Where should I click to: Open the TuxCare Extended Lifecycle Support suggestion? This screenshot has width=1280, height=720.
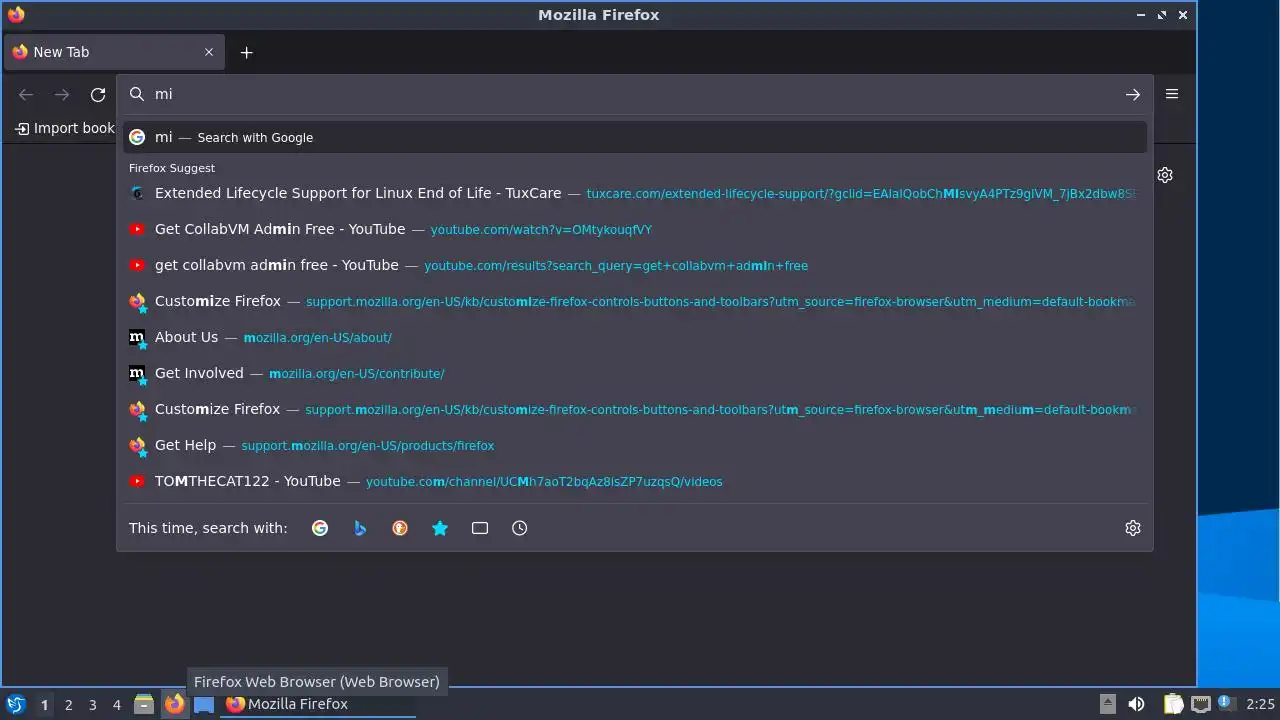[635, 193]
